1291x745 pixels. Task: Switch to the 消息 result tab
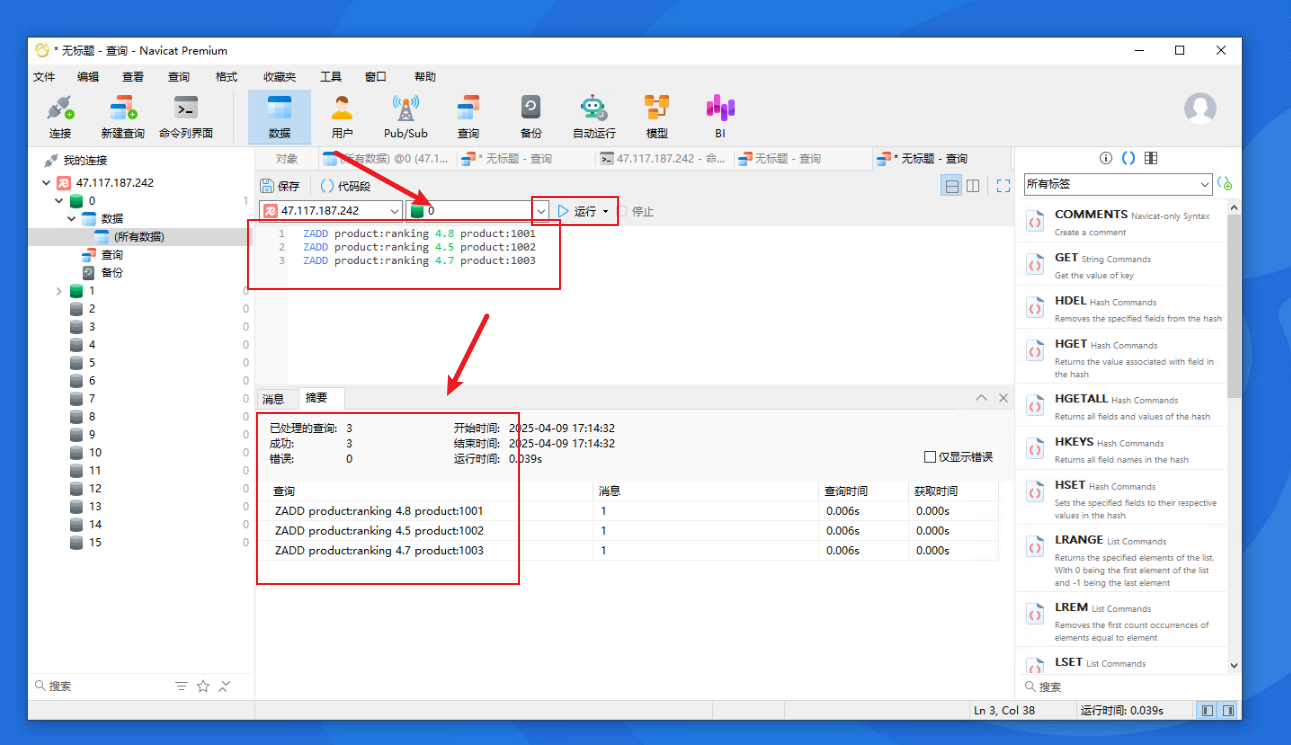coord(274,399)
